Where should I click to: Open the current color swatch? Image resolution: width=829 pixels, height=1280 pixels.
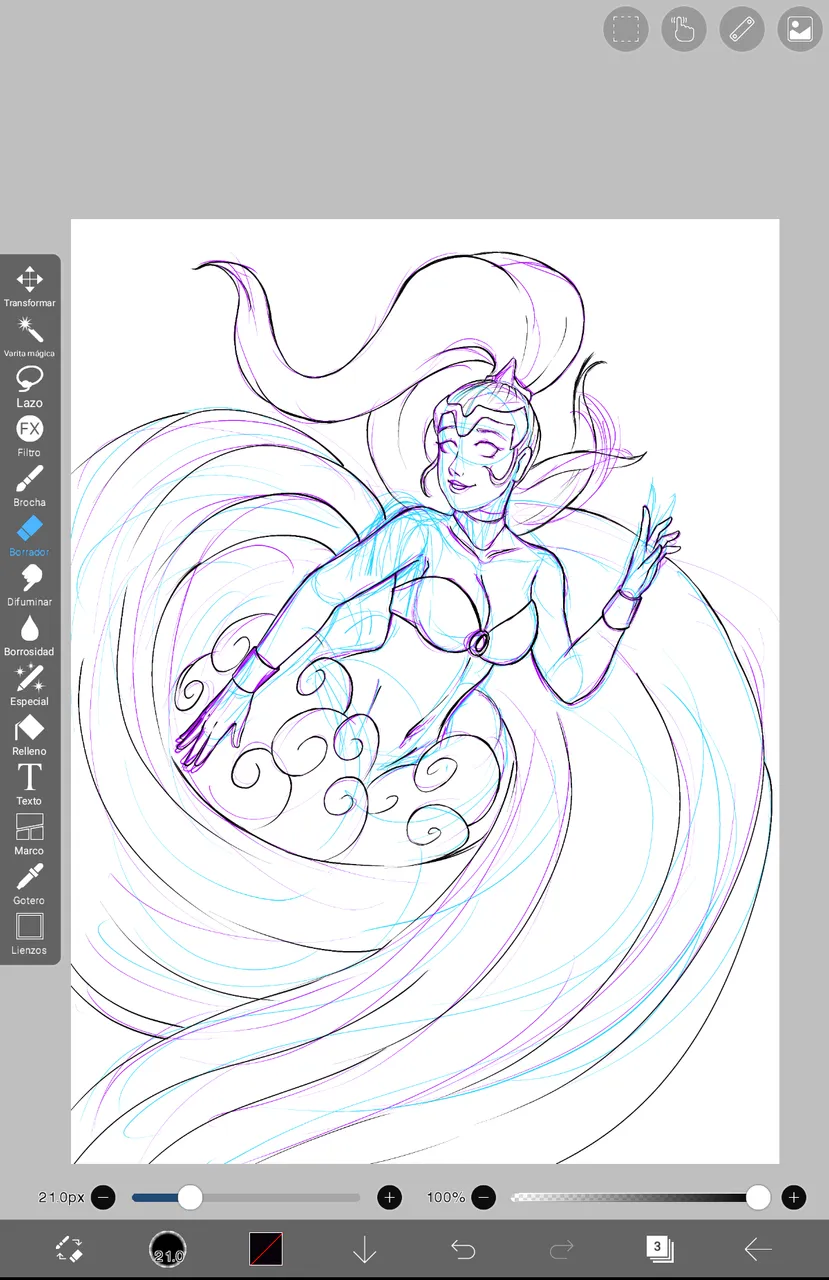266,1248
